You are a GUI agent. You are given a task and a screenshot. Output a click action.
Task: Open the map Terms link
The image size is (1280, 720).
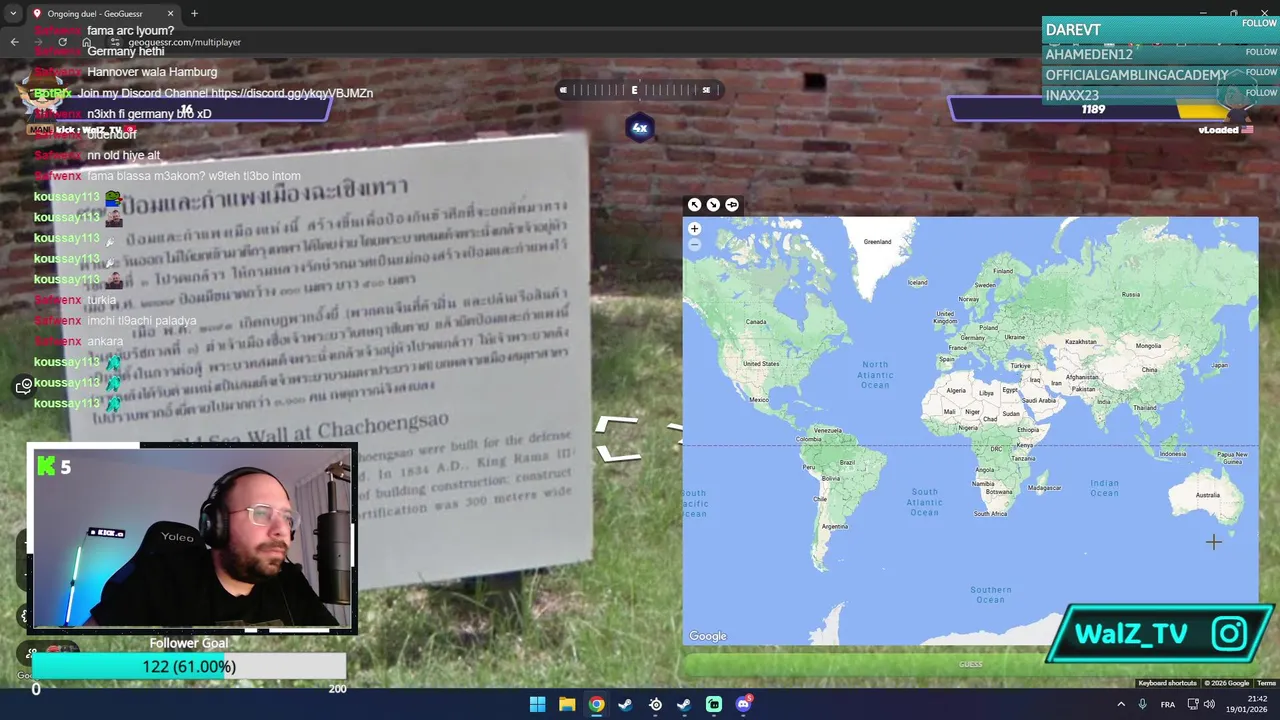[1266, 683]
